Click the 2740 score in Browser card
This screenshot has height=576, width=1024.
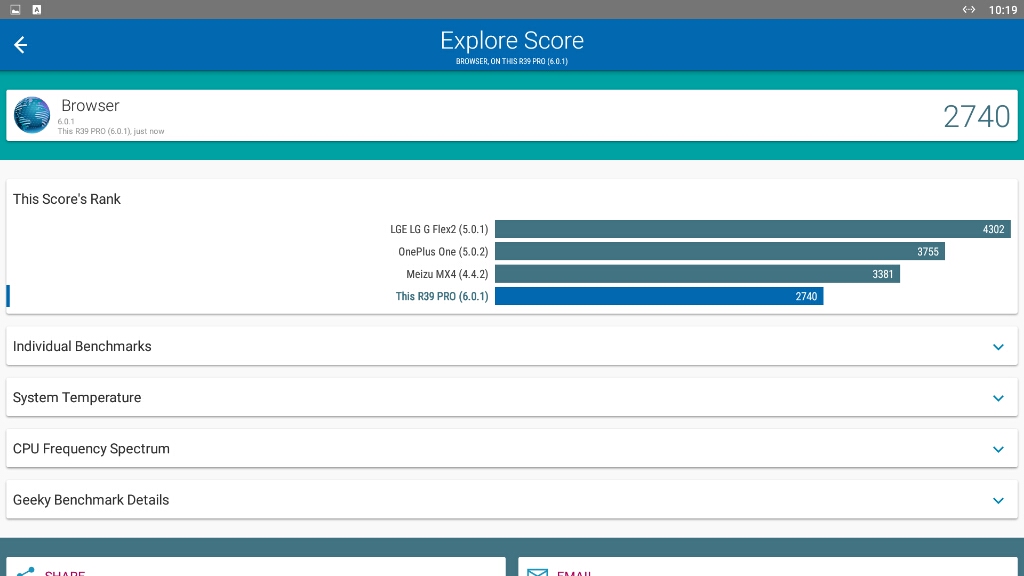976,116
